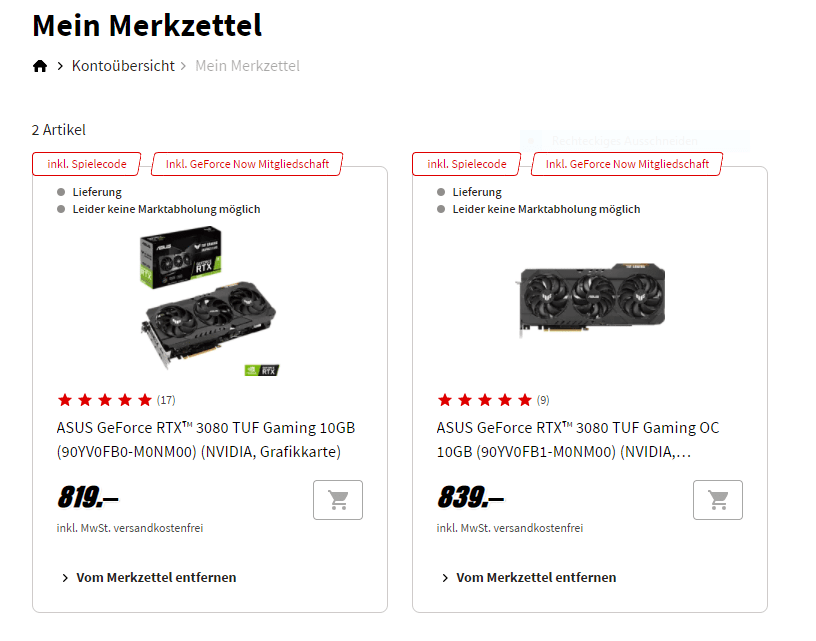
Task: Open ASUS RTX 3080 TUF Gaming OC title
Action: pyautogui.click(x=578, y=440)
